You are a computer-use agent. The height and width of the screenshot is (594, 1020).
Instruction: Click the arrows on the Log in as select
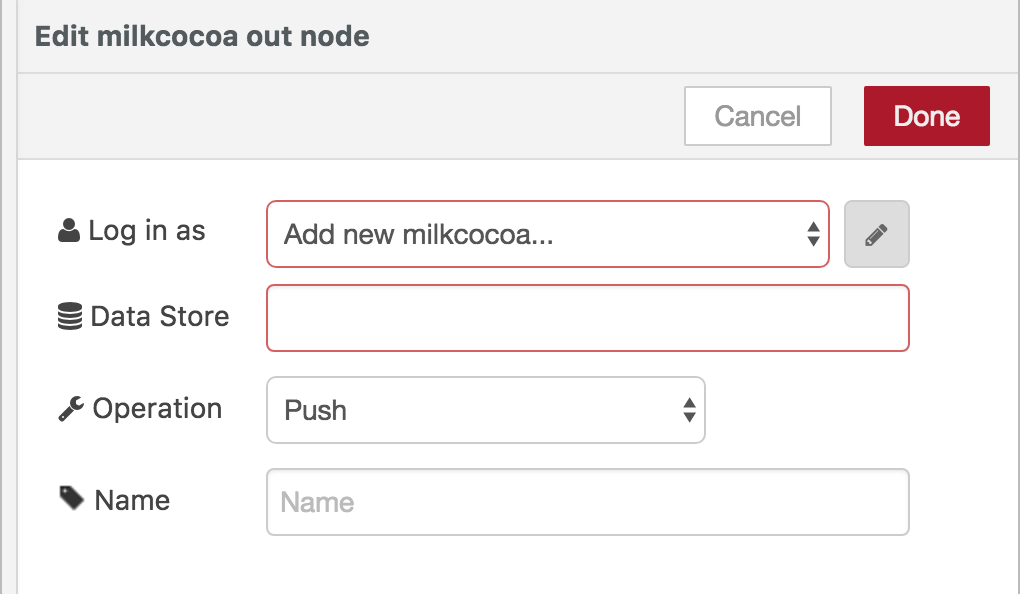(x=813, y=235)
